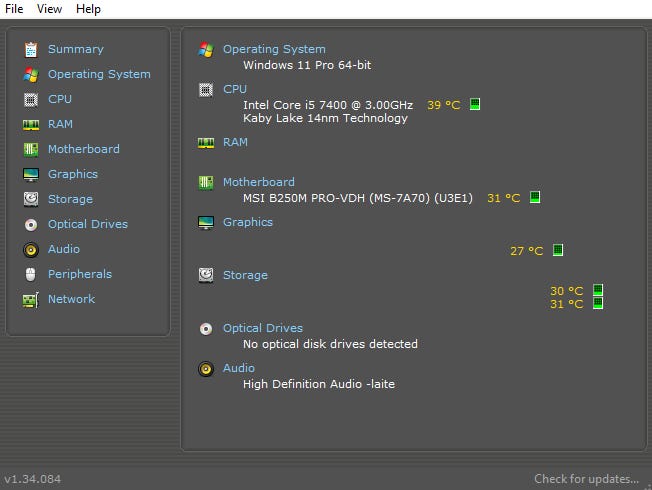Click High Definition Audio -laite text

(x=319, y=384)
